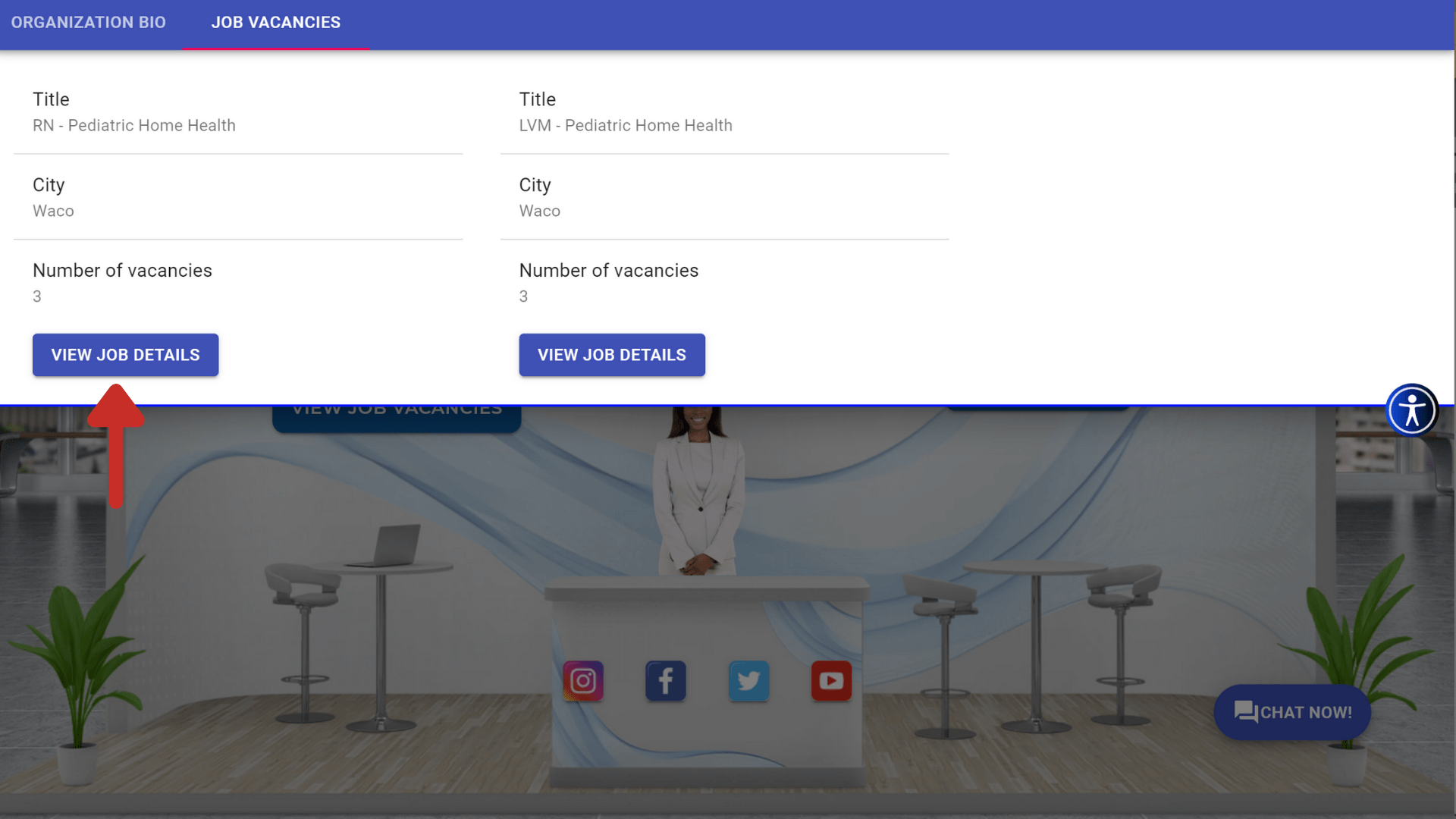The image size is (1456, 819).
Task: Select the Waco city text in second job
Action: pos(540,211)
